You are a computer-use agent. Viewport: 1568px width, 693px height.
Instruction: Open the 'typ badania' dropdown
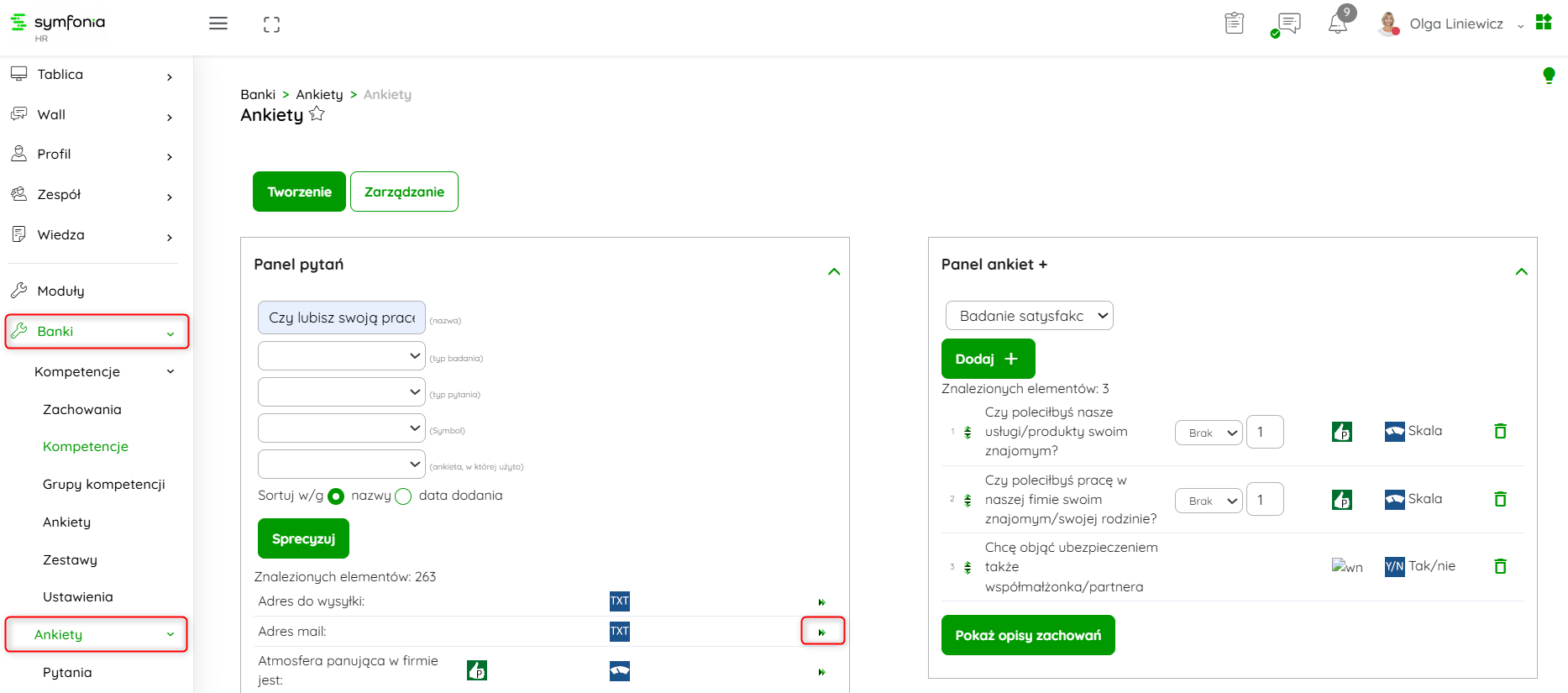point(341,356)
